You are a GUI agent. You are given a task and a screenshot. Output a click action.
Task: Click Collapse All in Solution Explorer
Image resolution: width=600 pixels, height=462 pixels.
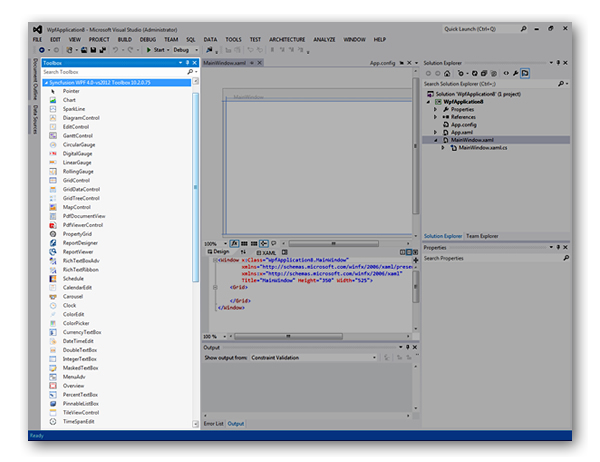coord(484,73)
